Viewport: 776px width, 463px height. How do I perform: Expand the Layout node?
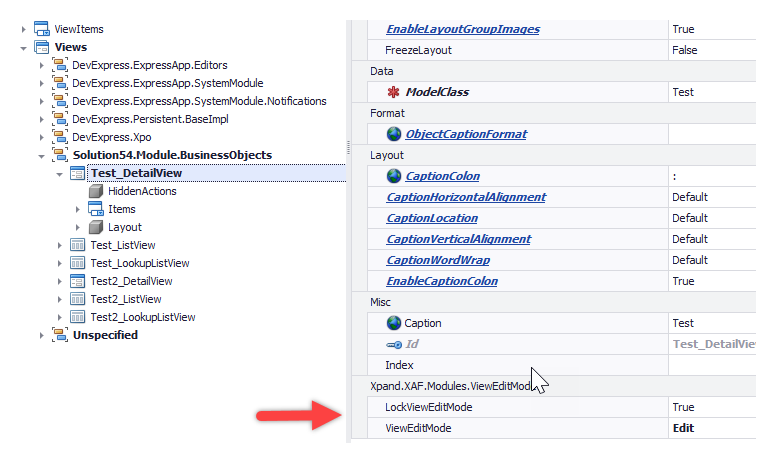tap(78, 228)
